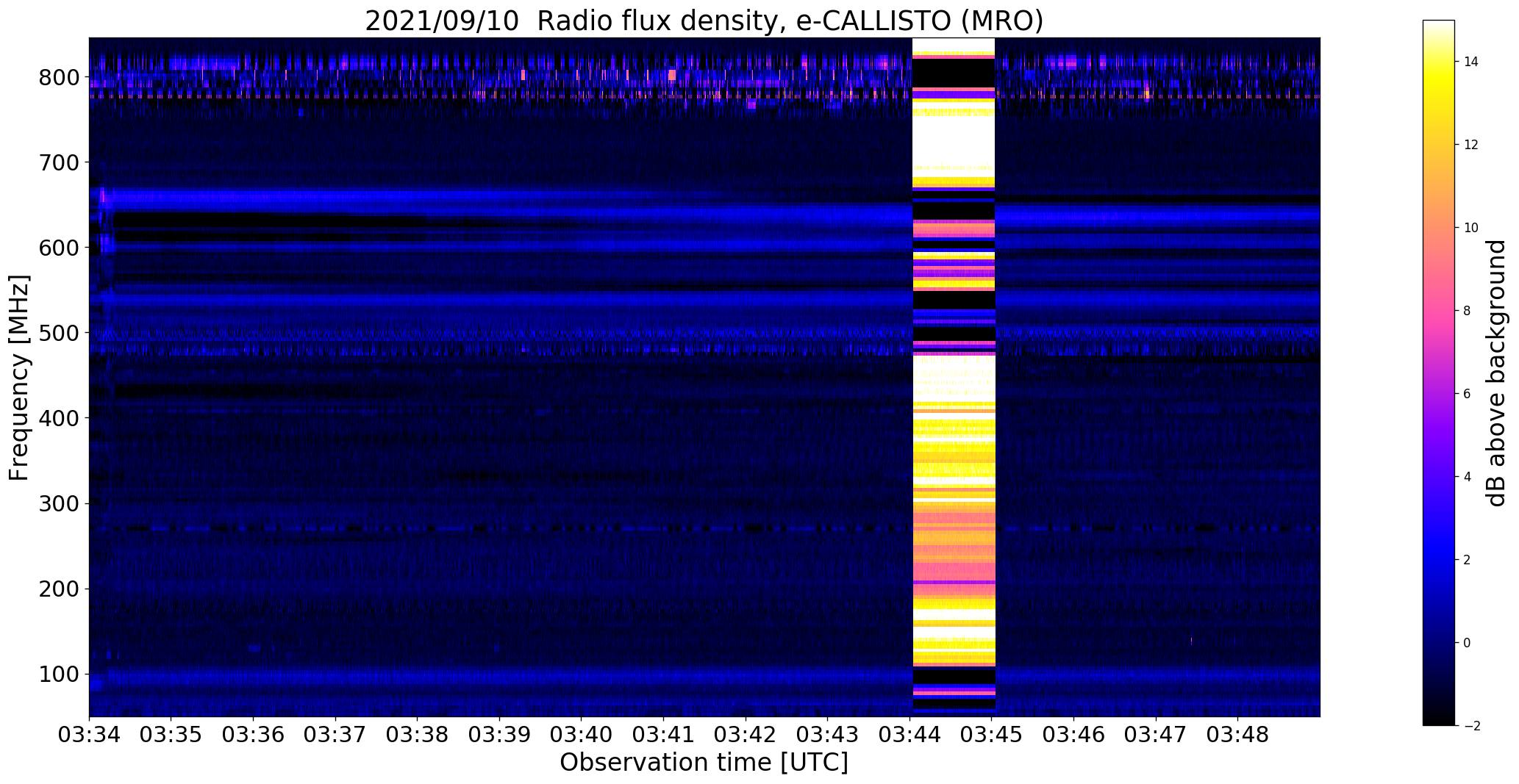
Task: Click the colorbar tick label 4
Action: 1467,477
